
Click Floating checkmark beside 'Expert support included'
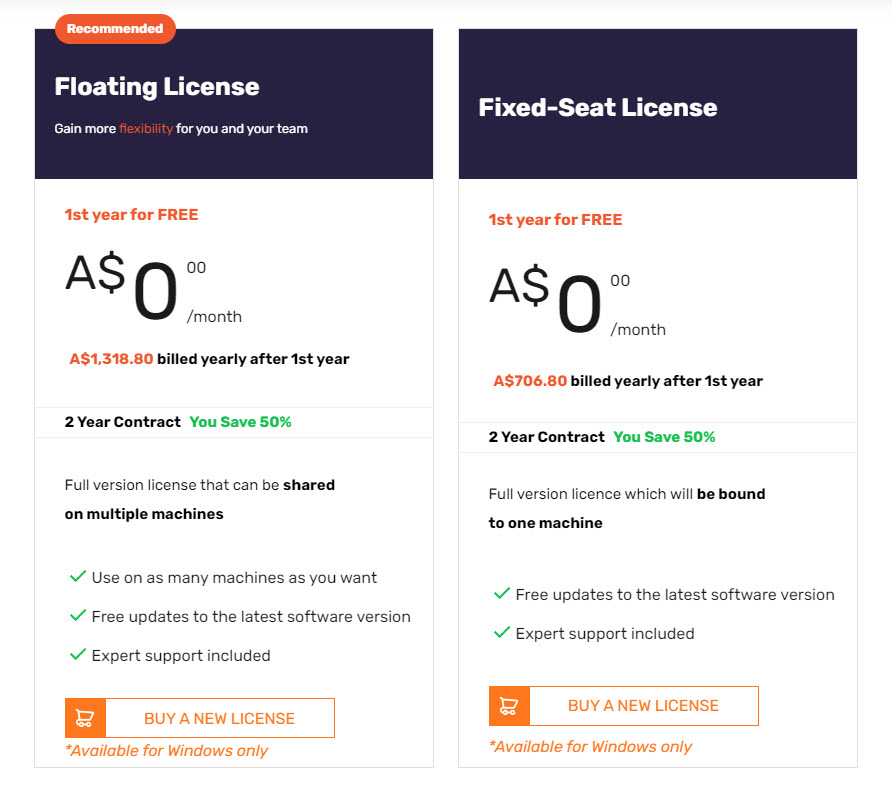(78, 654)
